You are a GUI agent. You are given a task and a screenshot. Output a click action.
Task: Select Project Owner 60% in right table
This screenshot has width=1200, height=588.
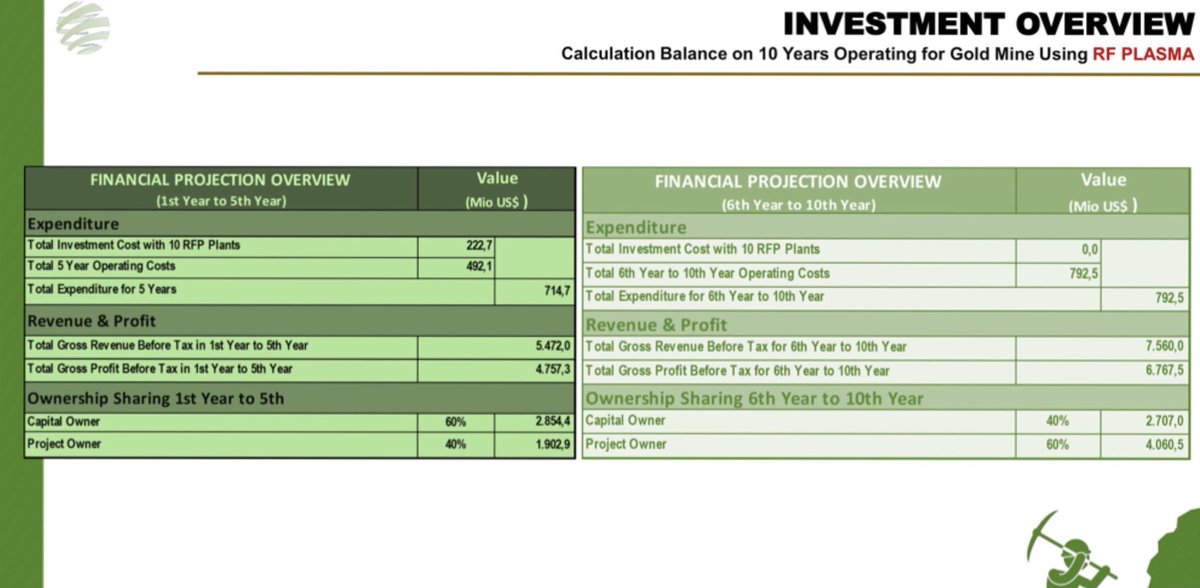(x=1057, y=444)
